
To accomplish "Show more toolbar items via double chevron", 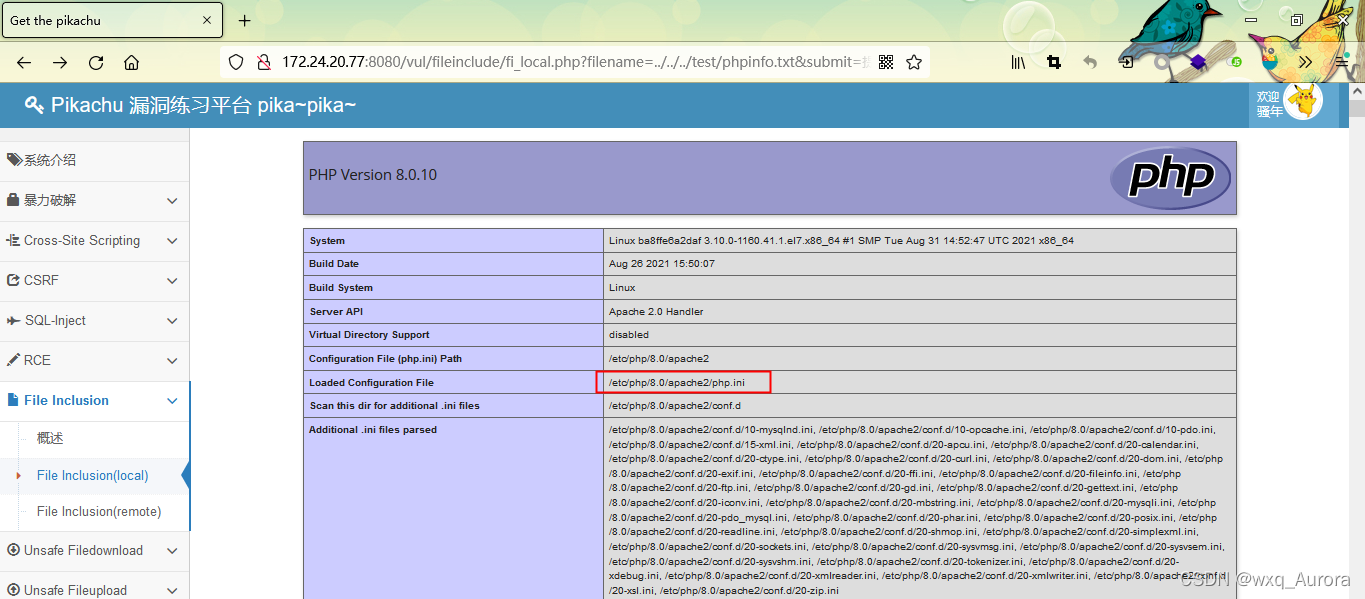I will (1305, 62).
